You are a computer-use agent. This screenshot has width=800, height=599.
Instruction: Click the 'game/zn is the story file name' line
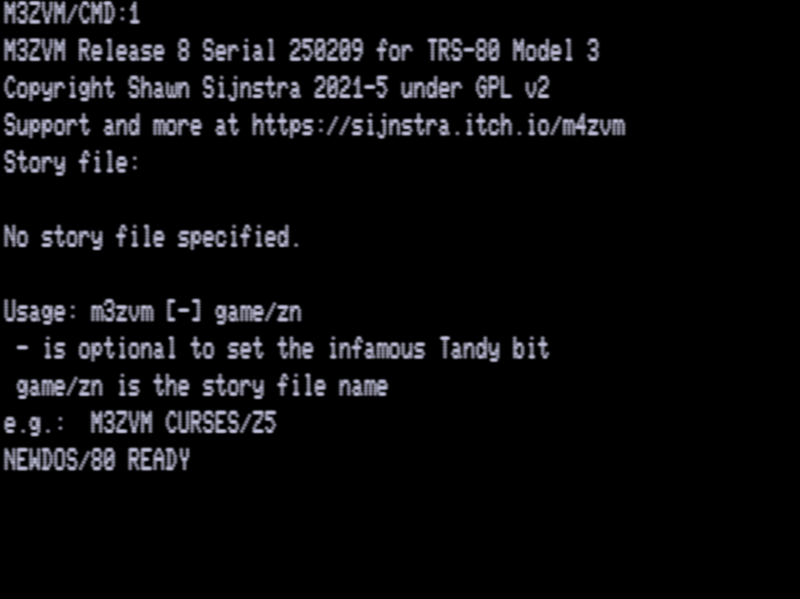click(x=202, y=386)
